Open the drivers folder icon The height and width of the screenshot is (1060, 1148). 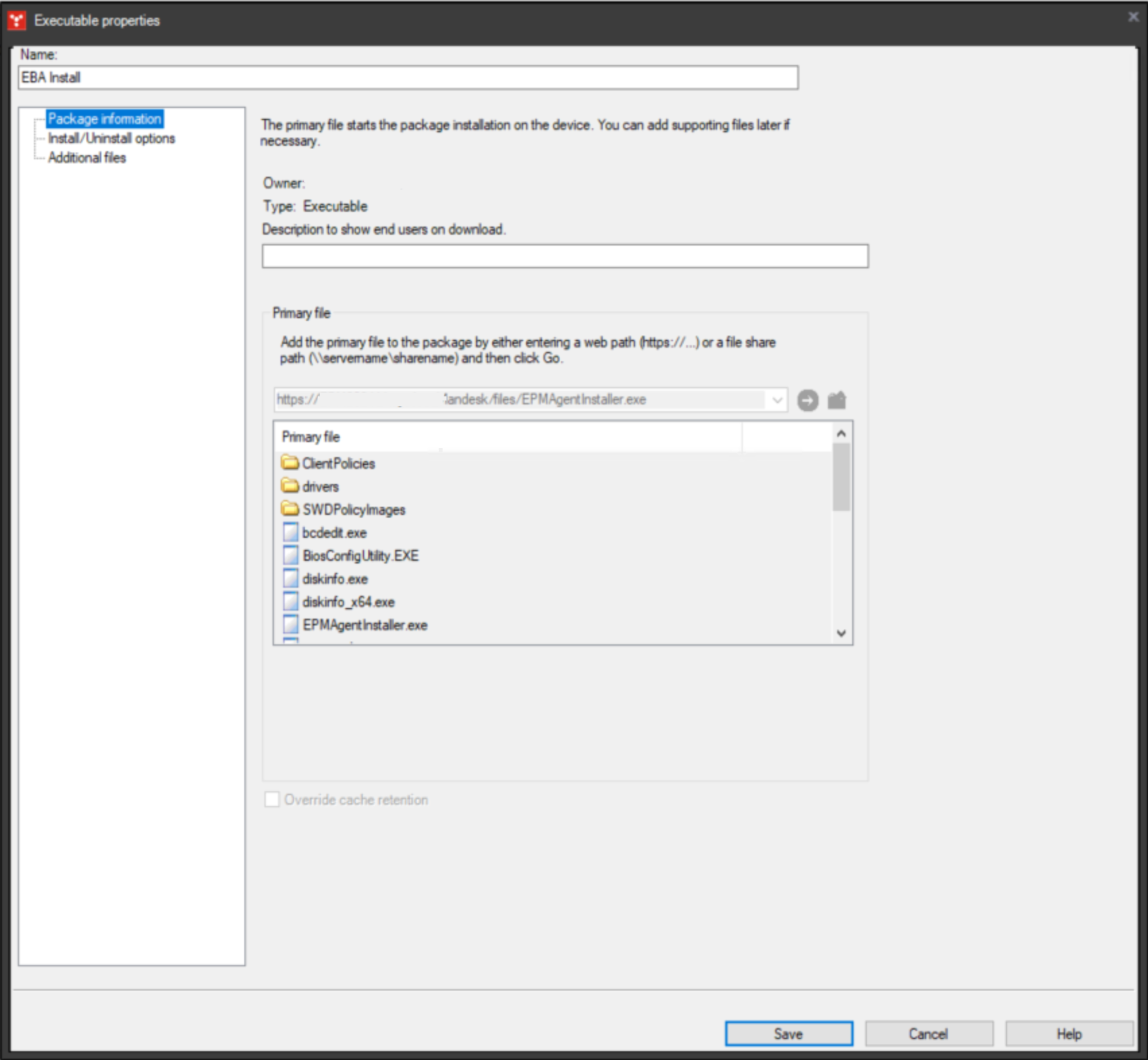289,487
